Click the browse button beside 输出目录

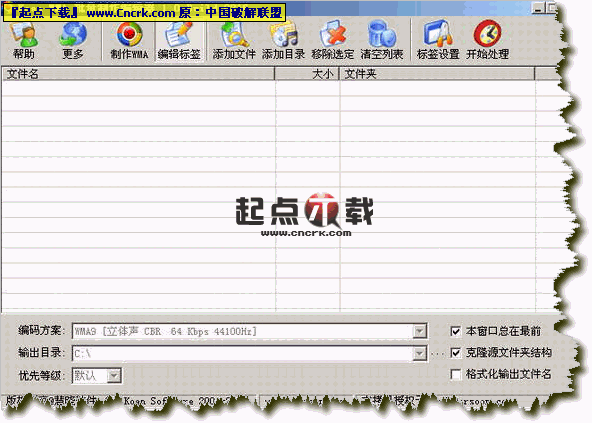pyautogui.click(x=437, y=354)
